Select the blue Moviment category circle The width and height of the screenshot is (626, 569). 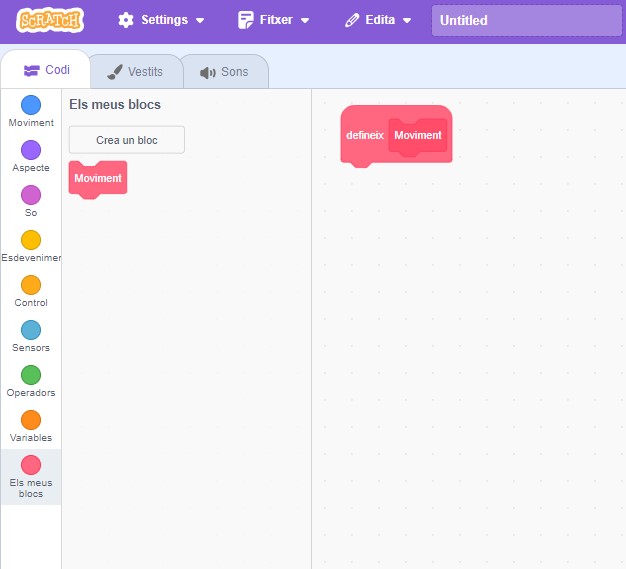click(x=31, y=105)
